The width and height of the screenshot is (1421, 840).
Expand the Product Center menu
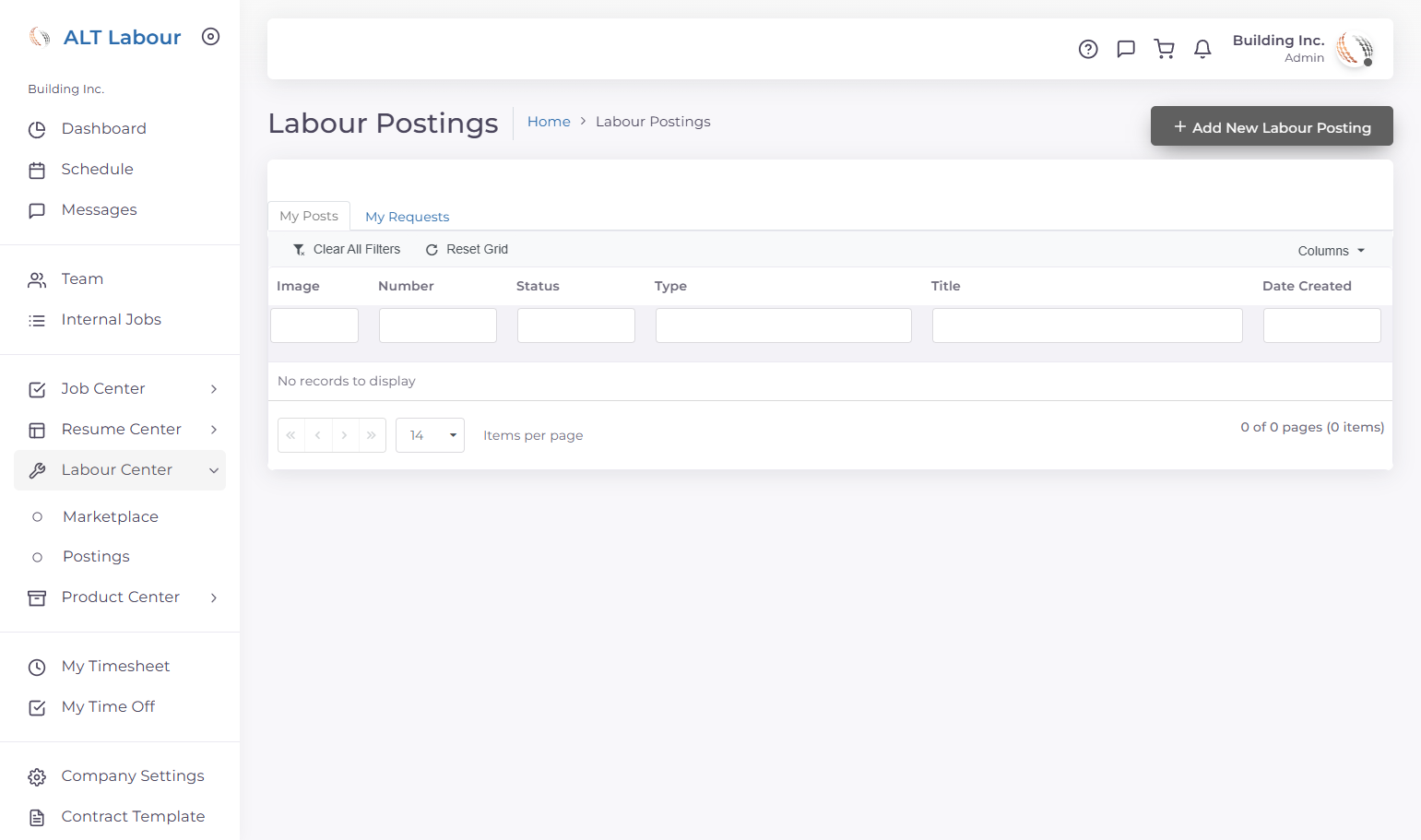pyautogui.click(x=120, y=597)
